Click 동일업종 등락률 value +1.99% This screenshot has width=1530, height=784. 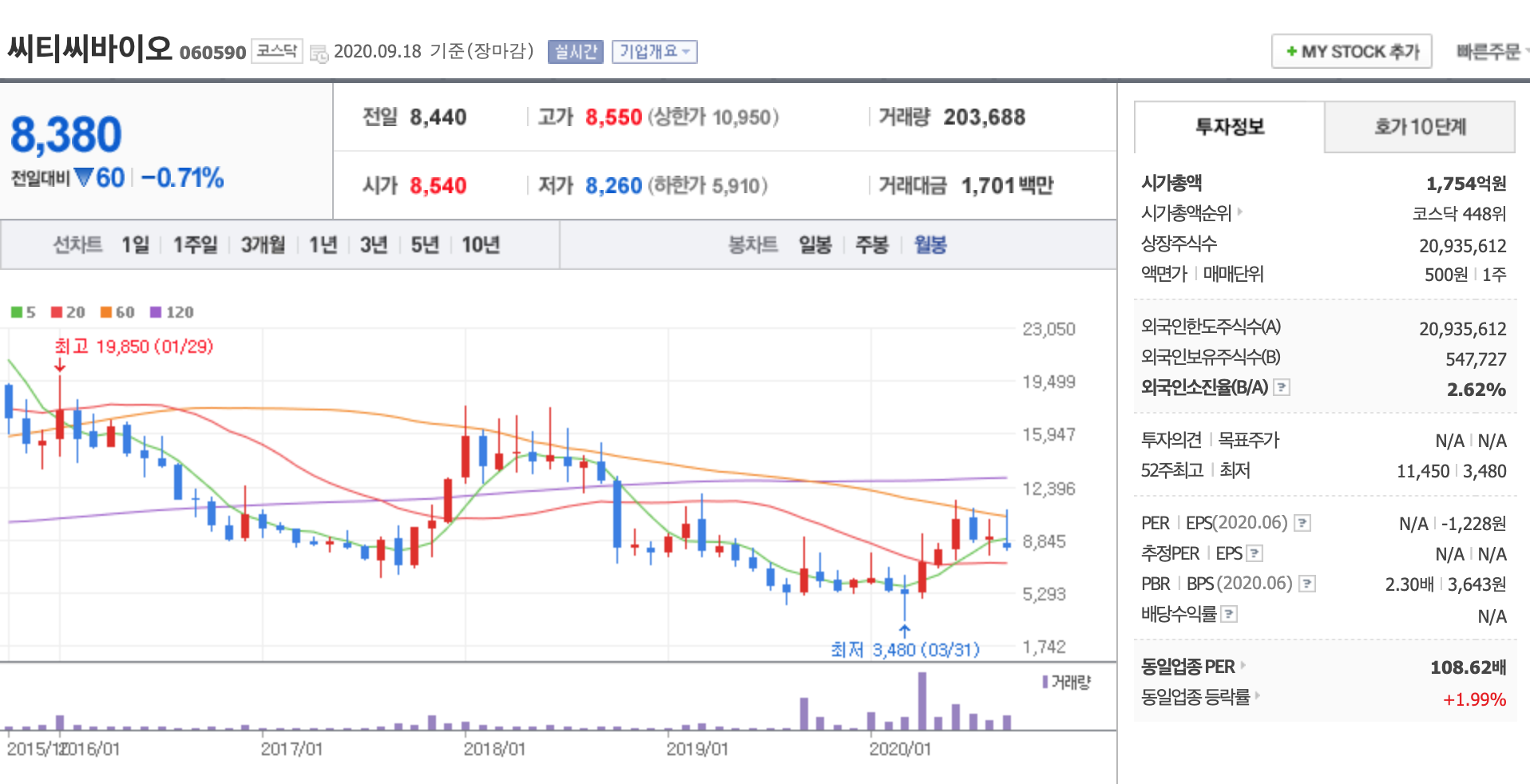[x=1474, y=699]
